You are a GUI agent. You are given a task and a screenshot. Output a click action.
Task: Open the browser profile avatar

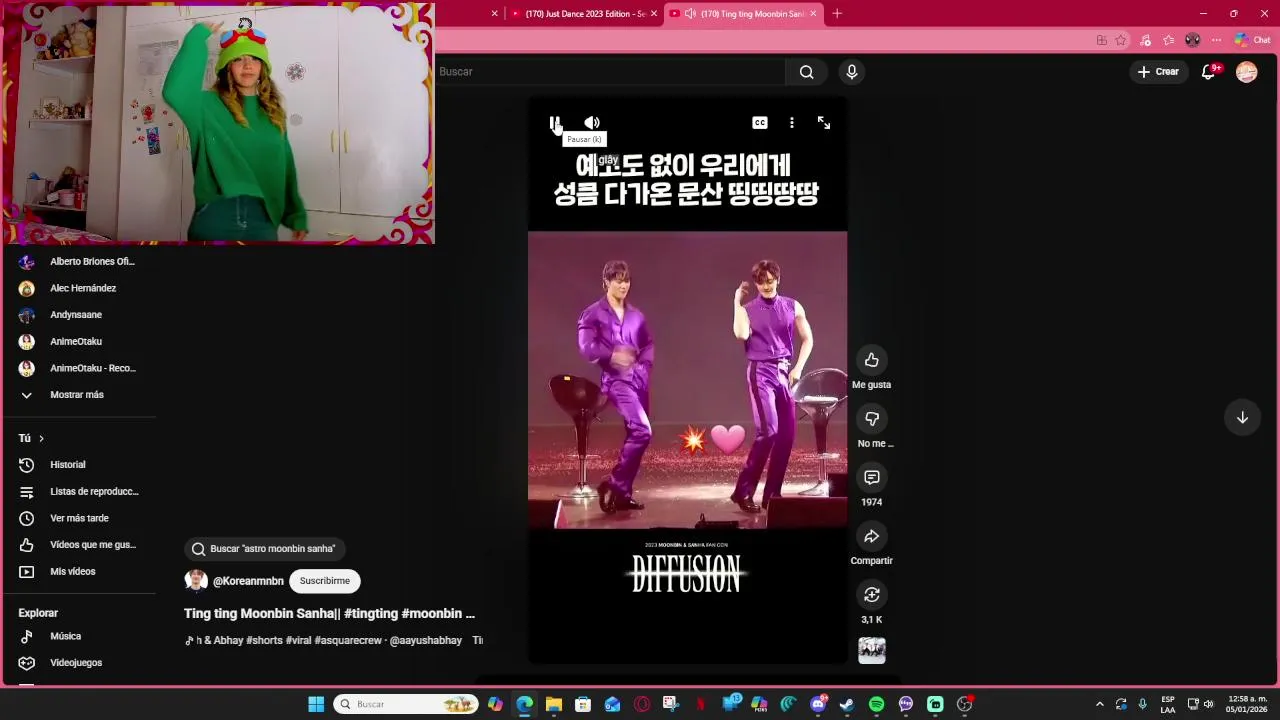click(x=1192, y=40)
